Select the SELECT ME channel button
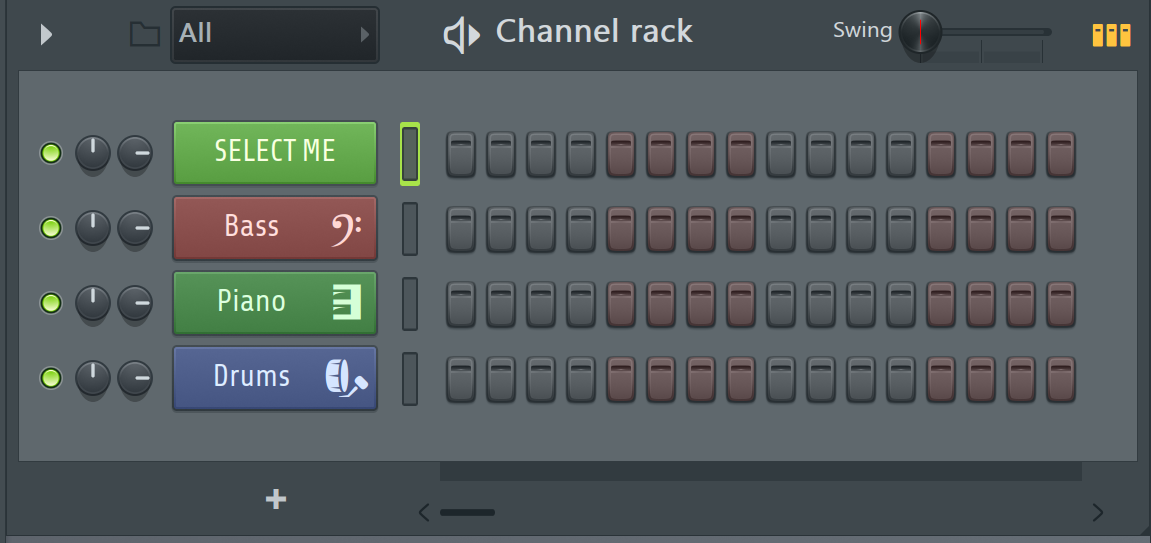This screenshot has height=543, width=1151. (x=275, y=153)
